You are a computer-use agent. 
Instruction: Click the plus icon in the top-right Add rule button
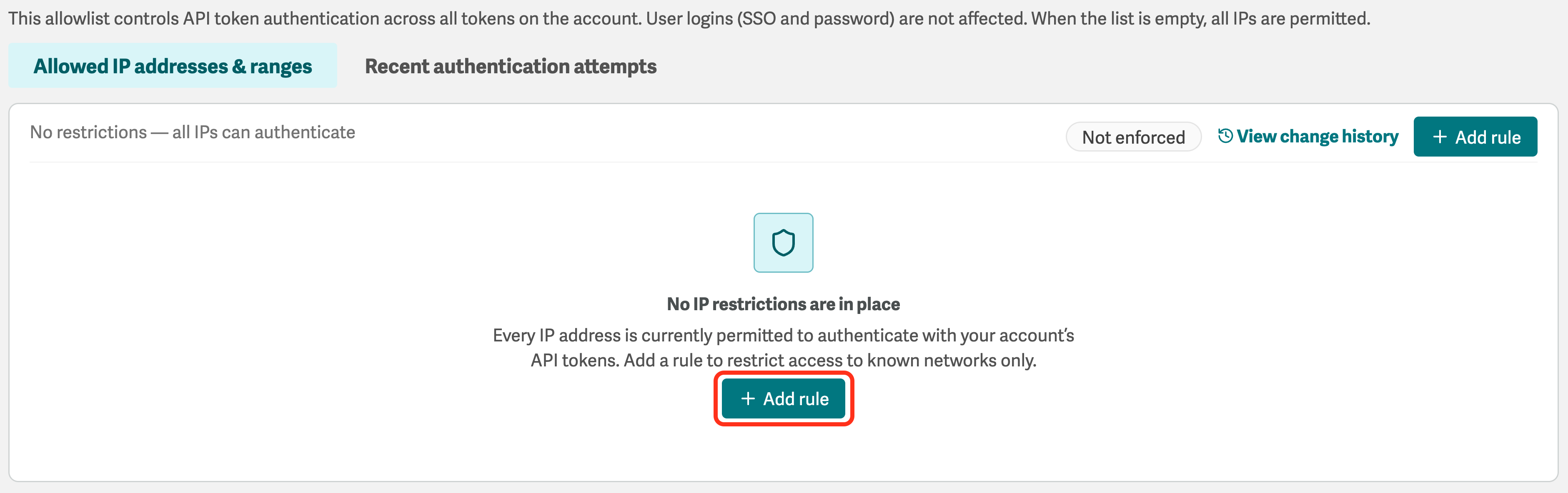click(x=1440, y=137)
